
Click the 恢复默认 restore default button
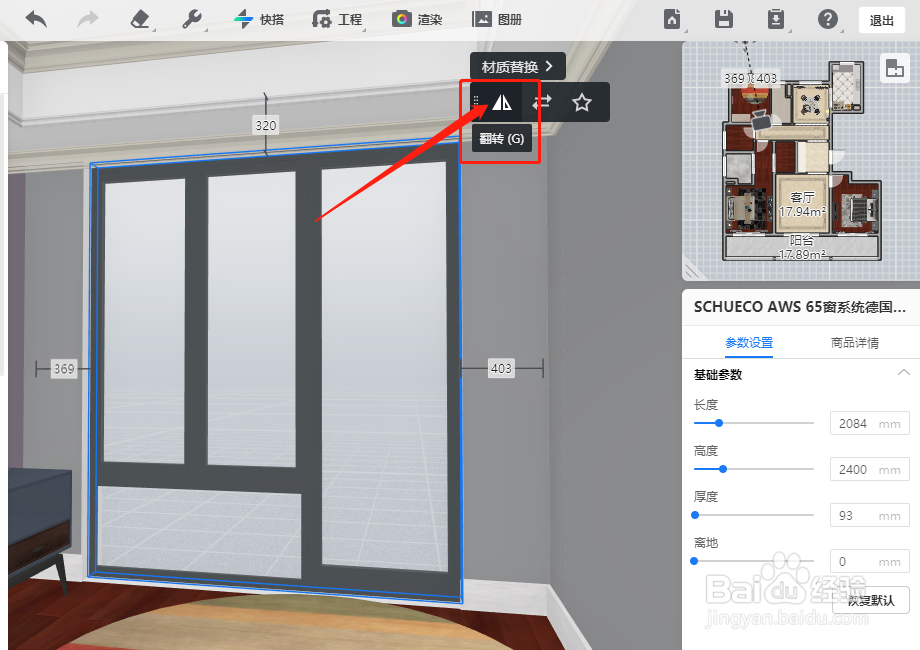tap(871, 600)
